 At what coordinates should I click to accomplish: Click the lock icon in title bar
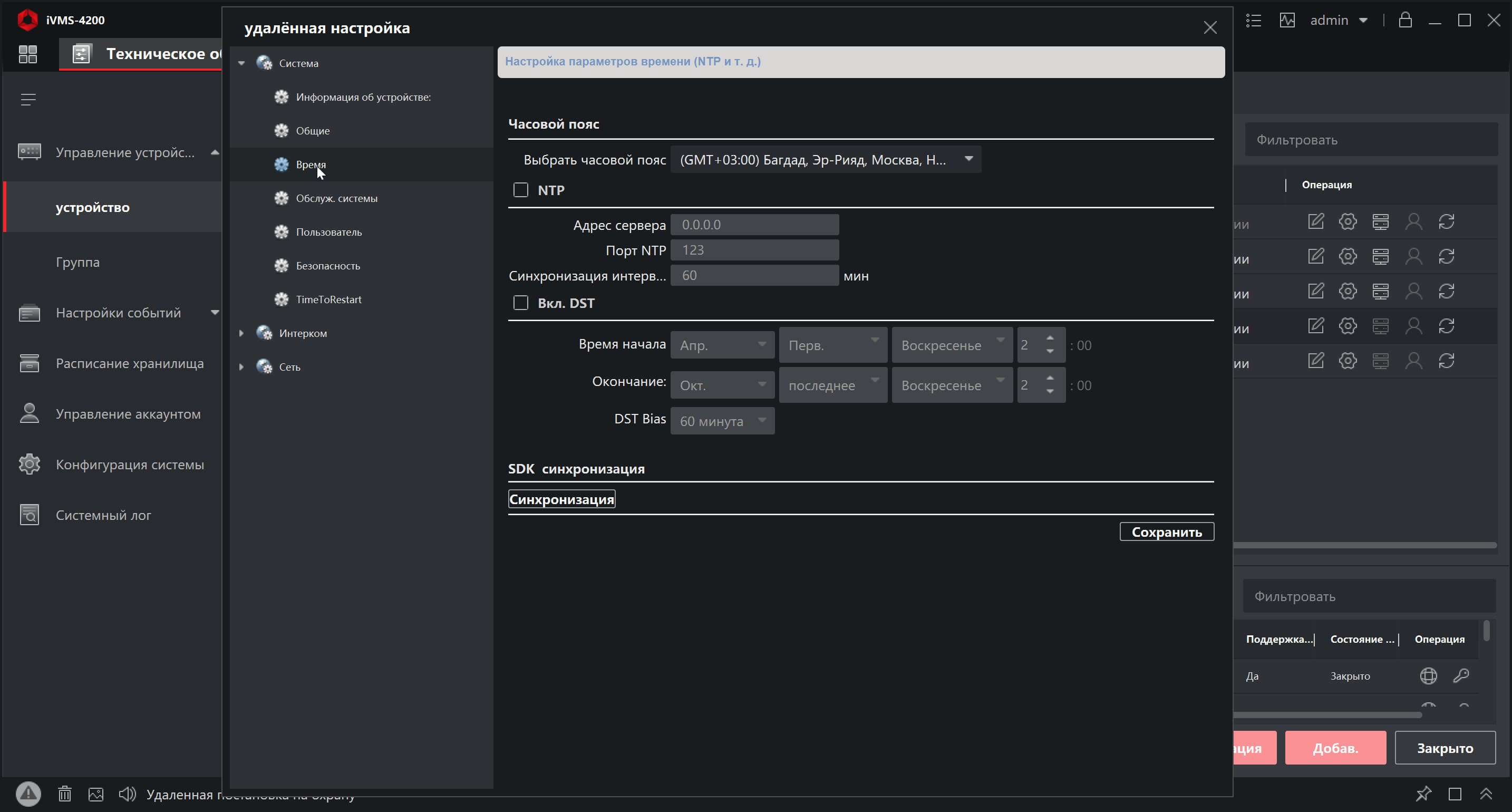[x=1404, y=20]
